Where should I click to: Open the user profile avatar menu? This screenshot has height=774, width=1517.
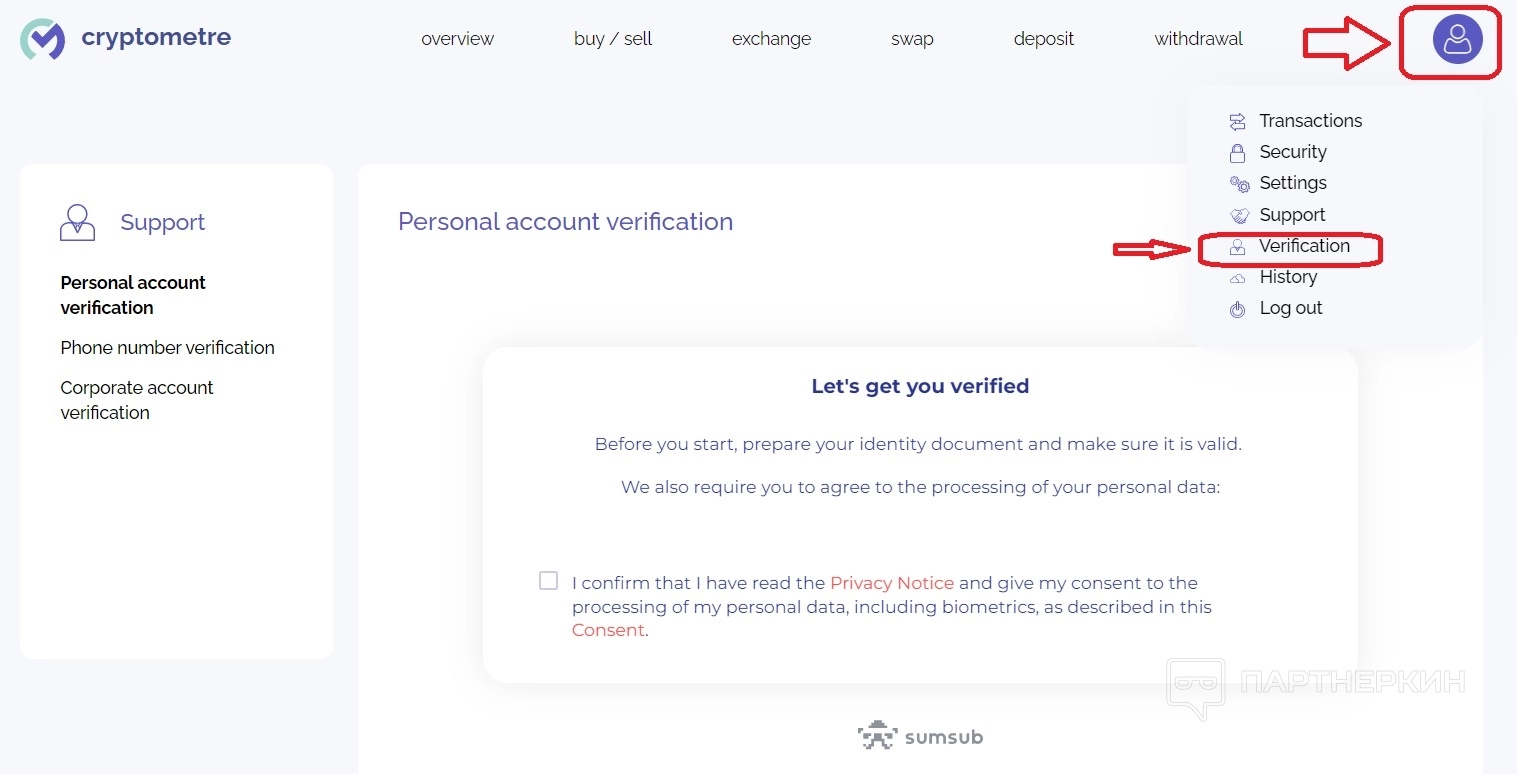tap(1457, 40)
